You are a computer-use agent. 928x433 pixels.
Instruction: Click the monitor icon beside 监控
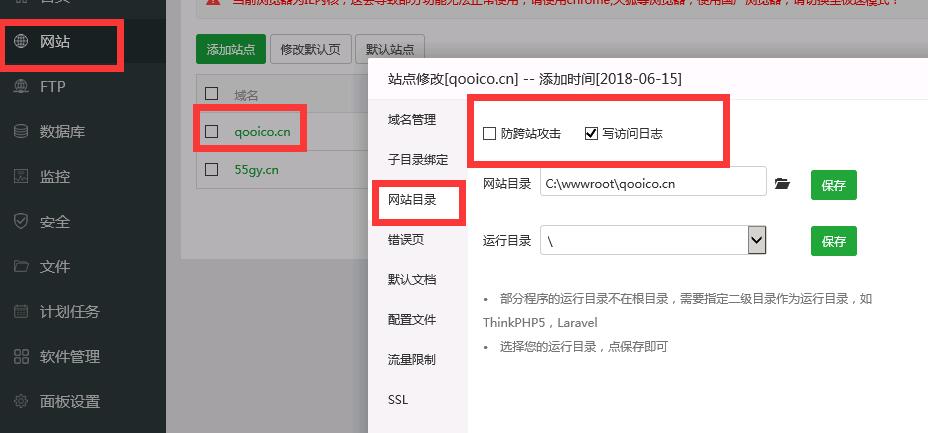click(x=21, y=176)
